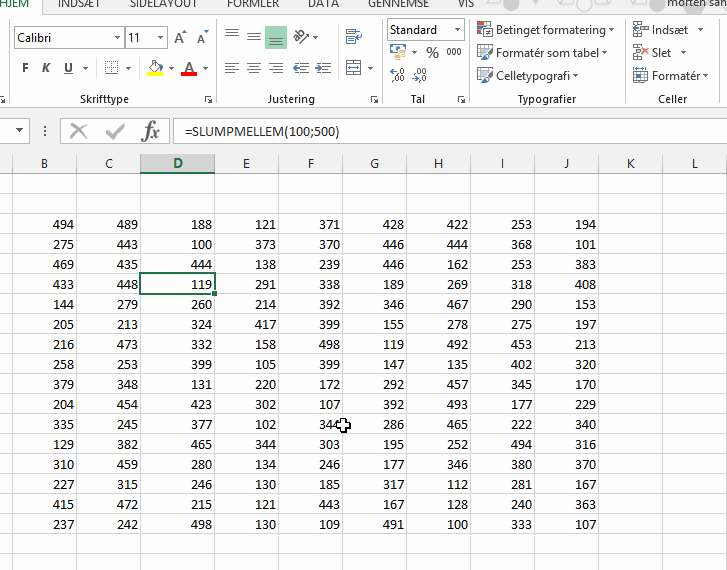The height and width of the screenshot is (570, 727).
Task: Increase decimal places
Action: (397, 74)
